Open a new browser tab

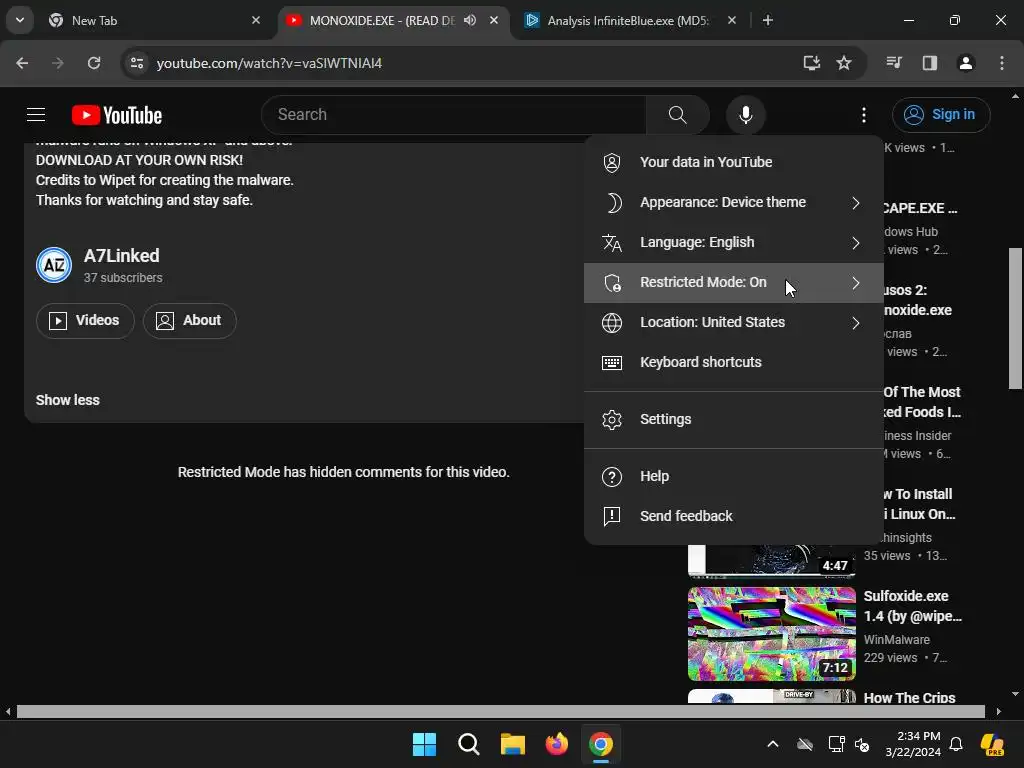[x=768, y=20]
